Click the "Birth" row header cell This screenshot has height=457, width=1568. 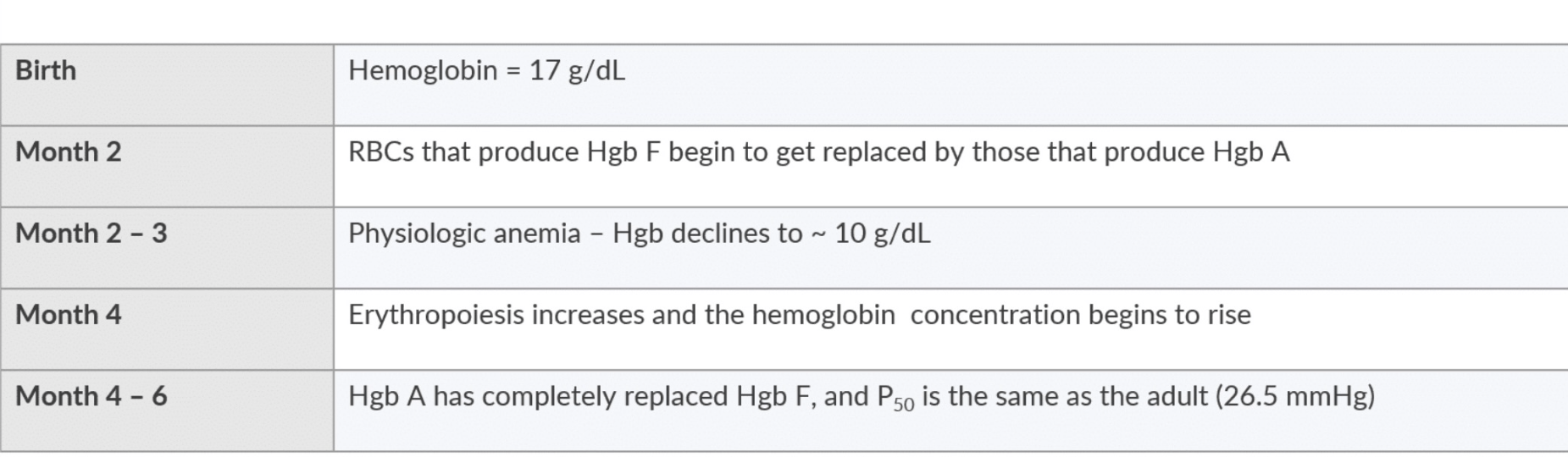[x=46, y=70]
